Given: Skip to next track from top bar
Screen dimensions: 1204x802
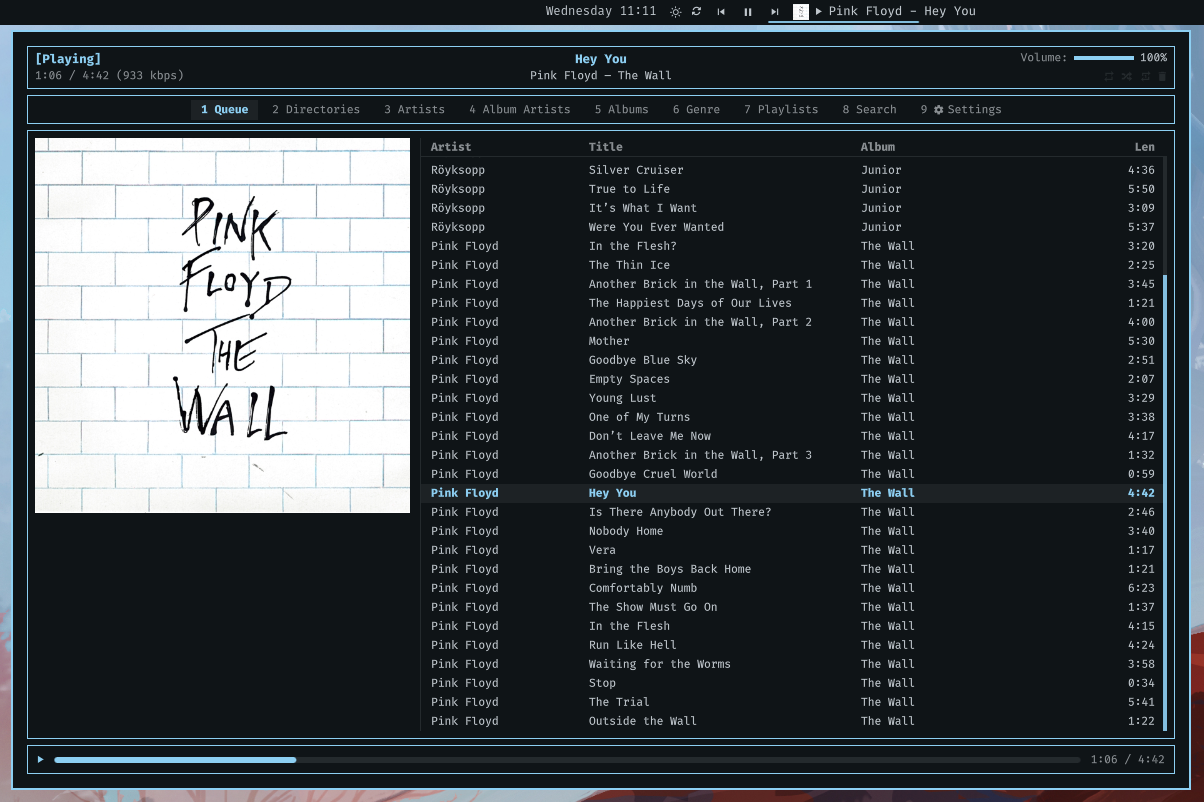Looking at the screenshot, I should (x=774, y=12).
